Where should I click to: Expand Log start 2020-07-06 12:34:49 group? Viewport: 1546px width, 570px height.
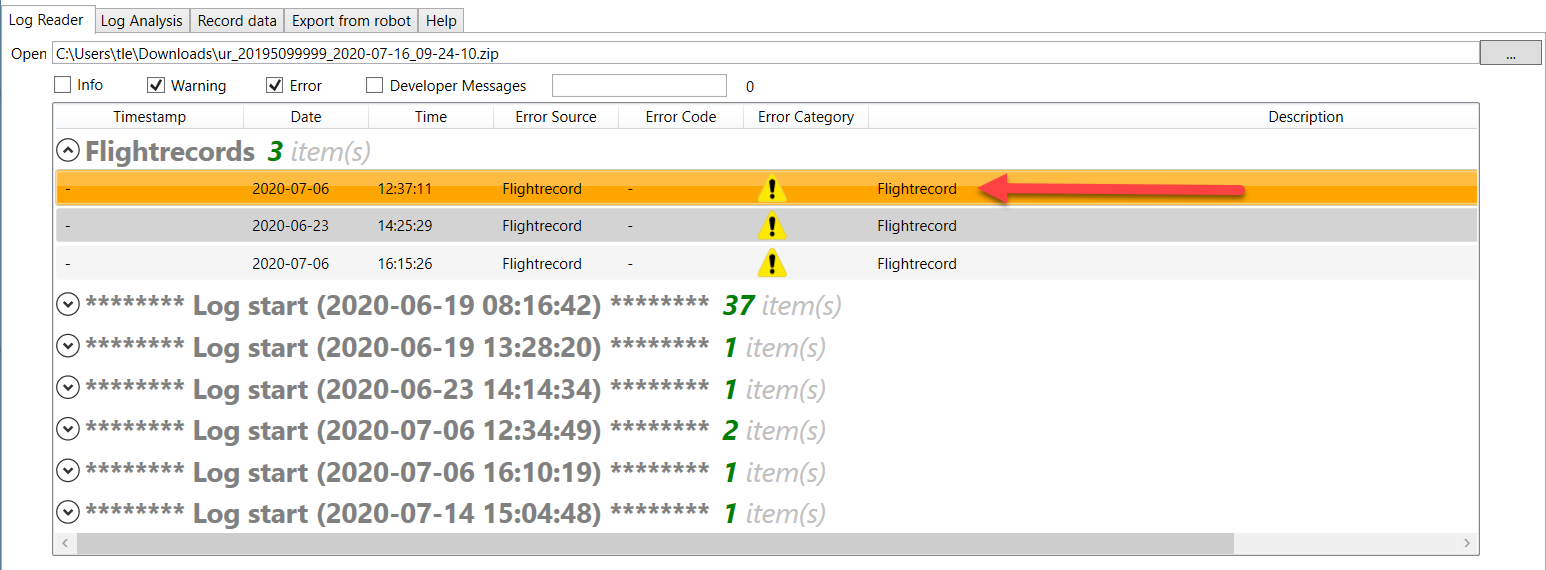pos(68,430)
